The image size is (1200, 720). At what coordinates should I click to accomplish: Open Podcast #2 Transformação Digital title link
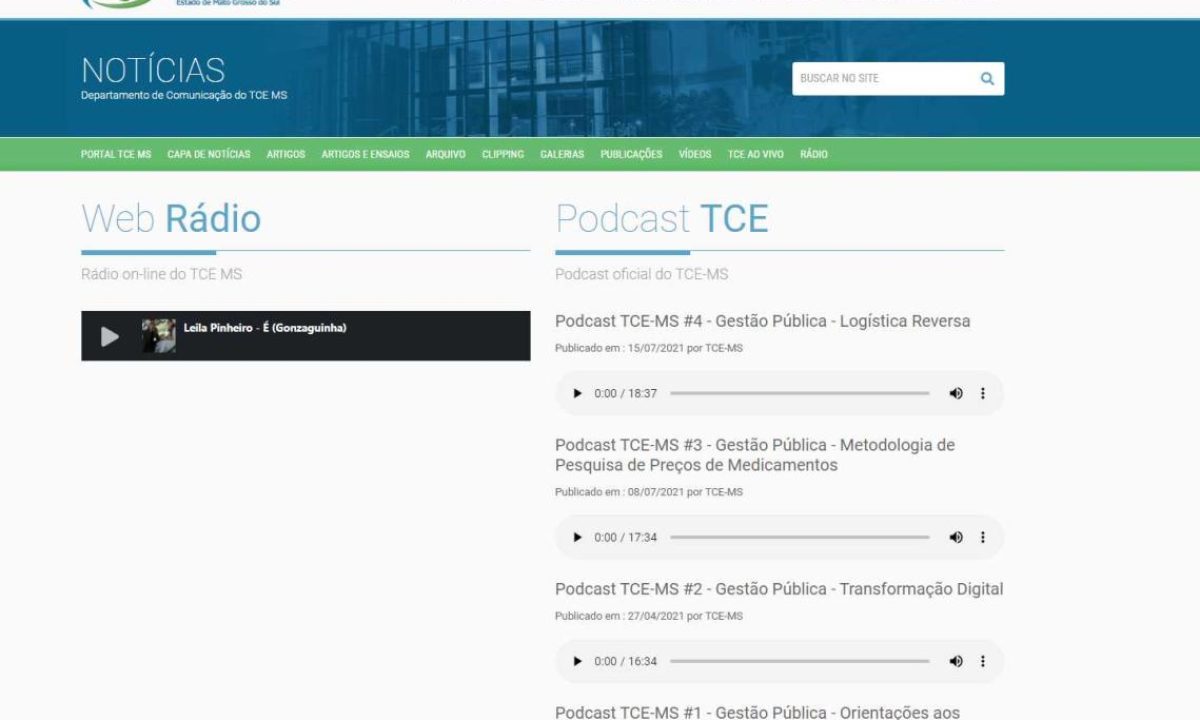(x=778, y=589)
